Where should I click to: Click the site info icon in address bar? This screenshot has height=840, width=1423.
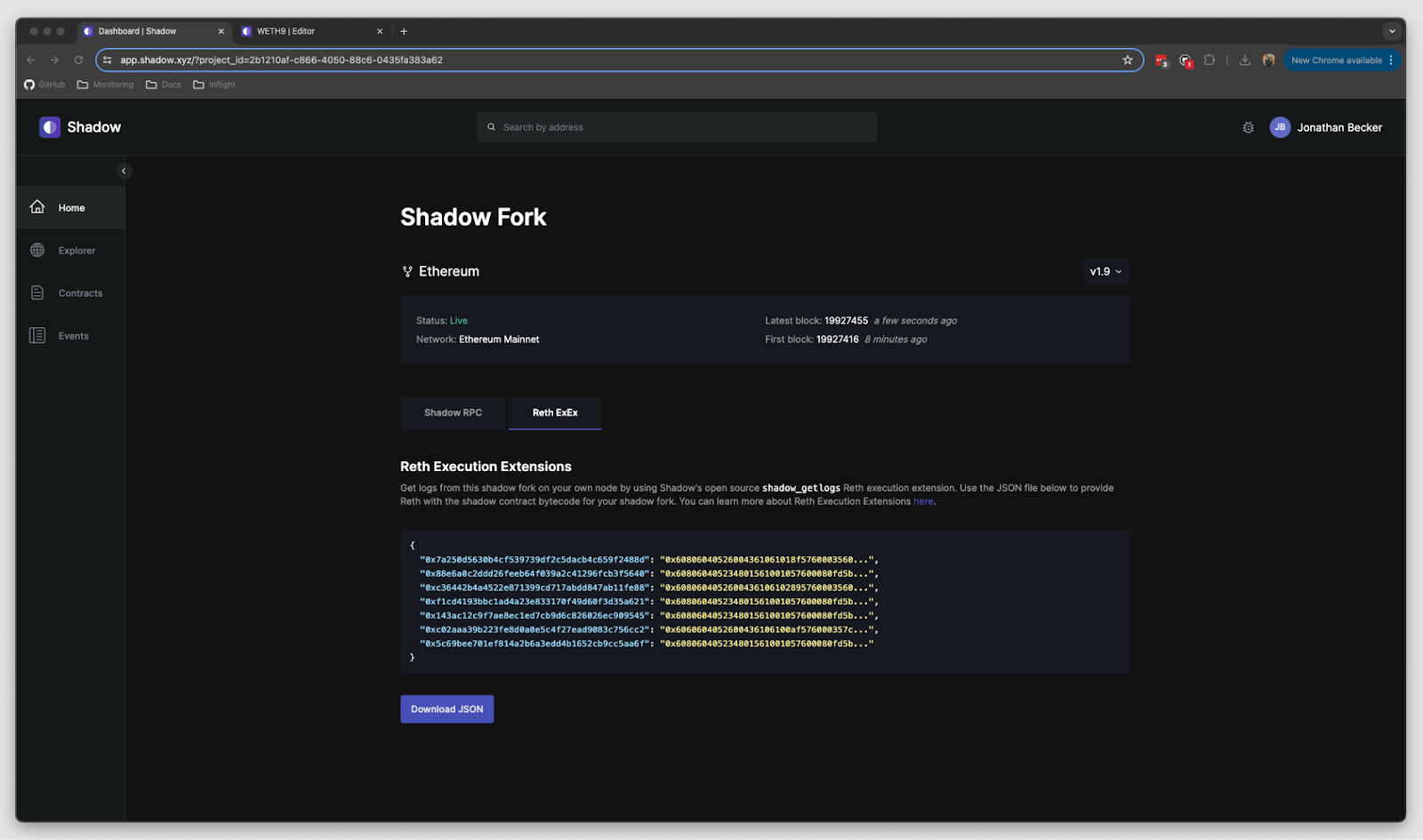pos(107,60)
